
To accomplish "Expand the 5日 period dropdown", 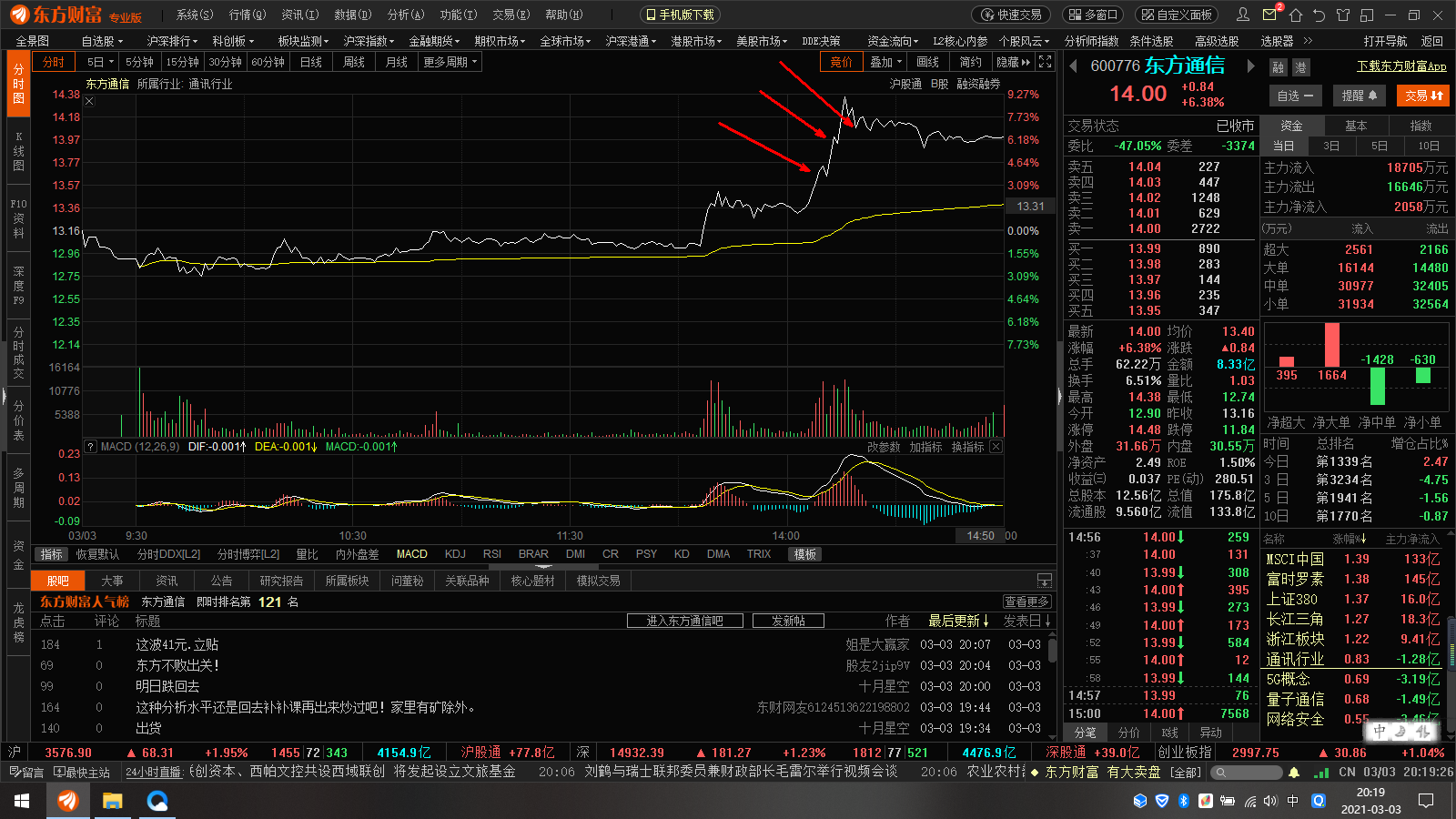I will pos(100,62).
